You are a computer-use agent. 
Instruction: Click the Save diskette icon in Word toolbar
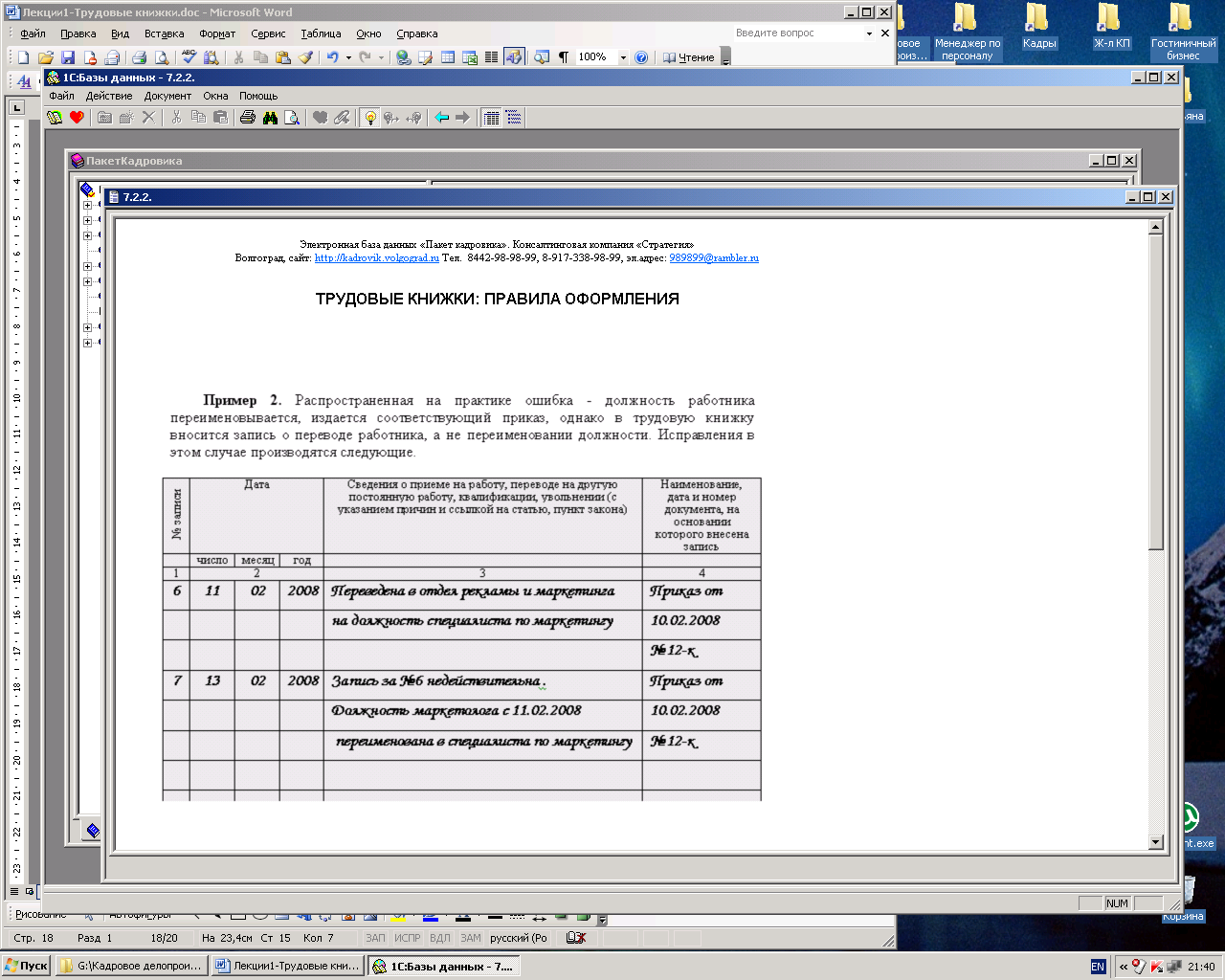pos(68,57)
